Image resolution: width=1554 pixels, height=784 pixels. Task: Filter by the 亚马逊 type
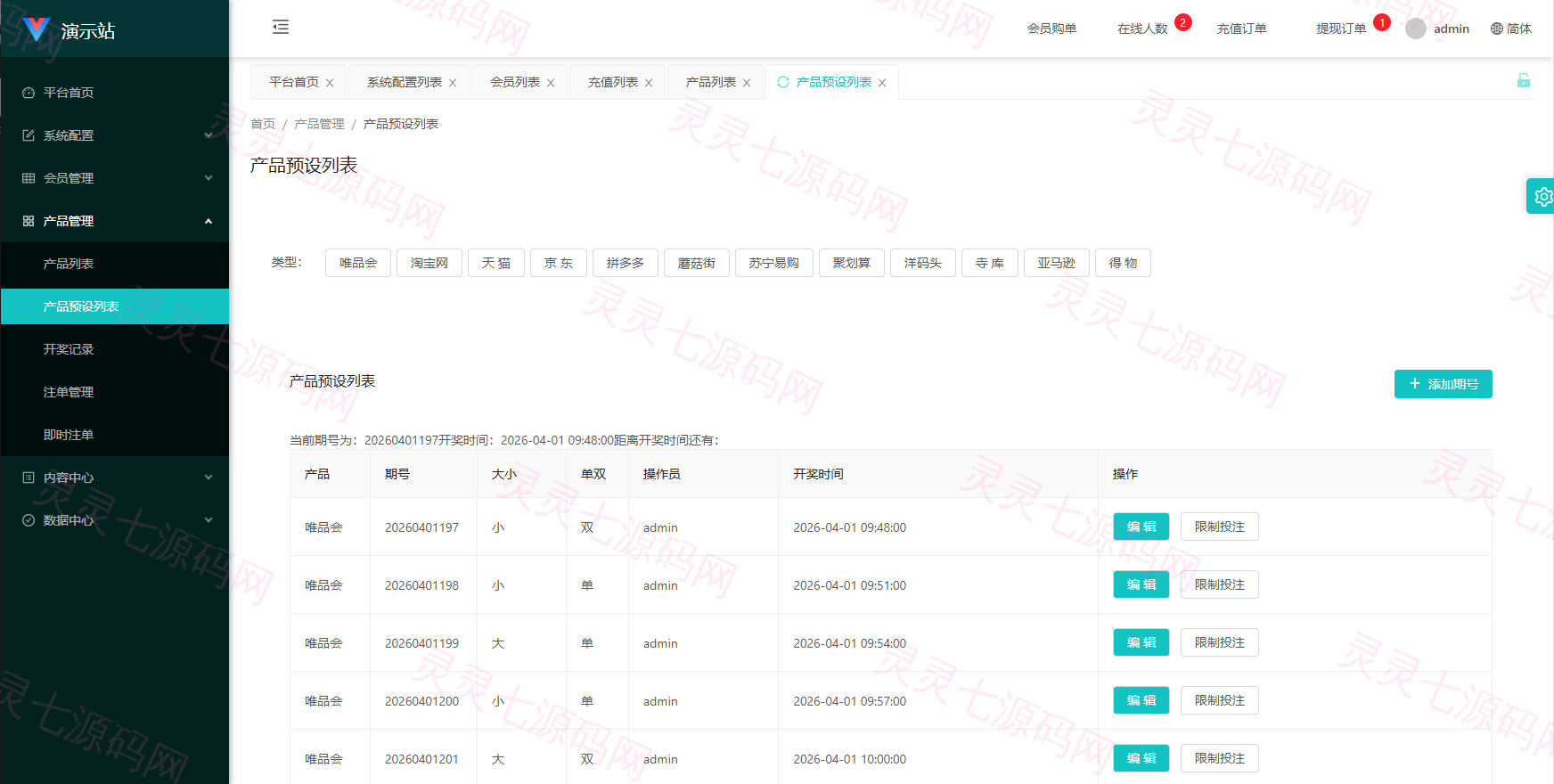[1057, 263]
